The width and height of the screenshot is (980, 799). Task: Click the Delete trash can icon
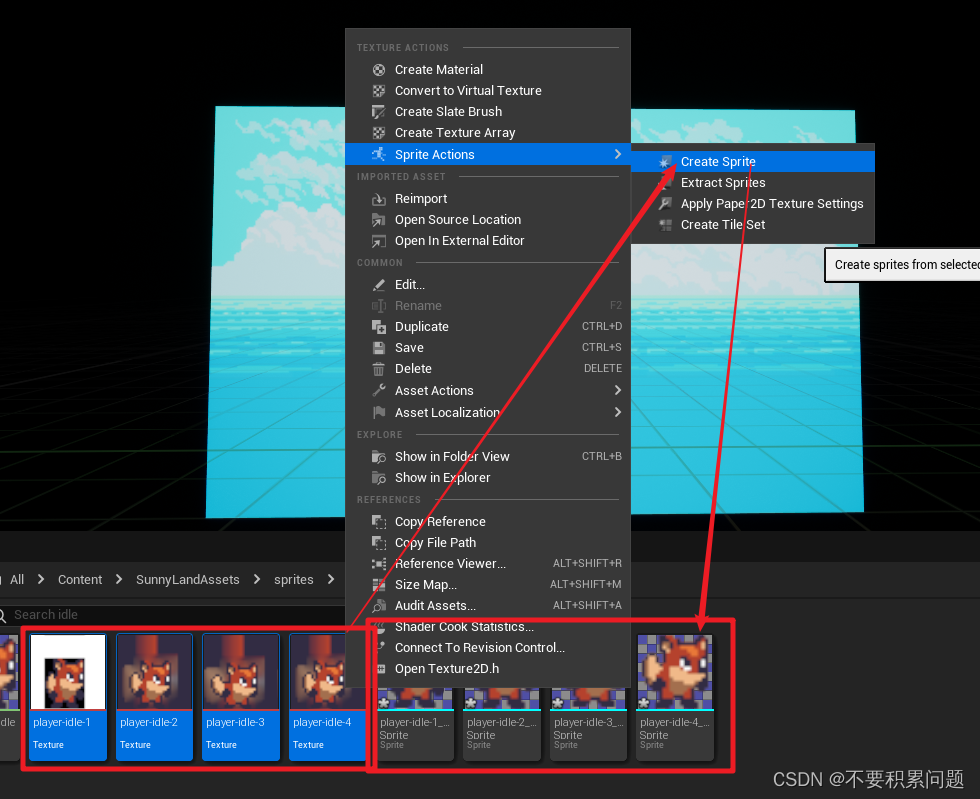(x=379, y=369)
